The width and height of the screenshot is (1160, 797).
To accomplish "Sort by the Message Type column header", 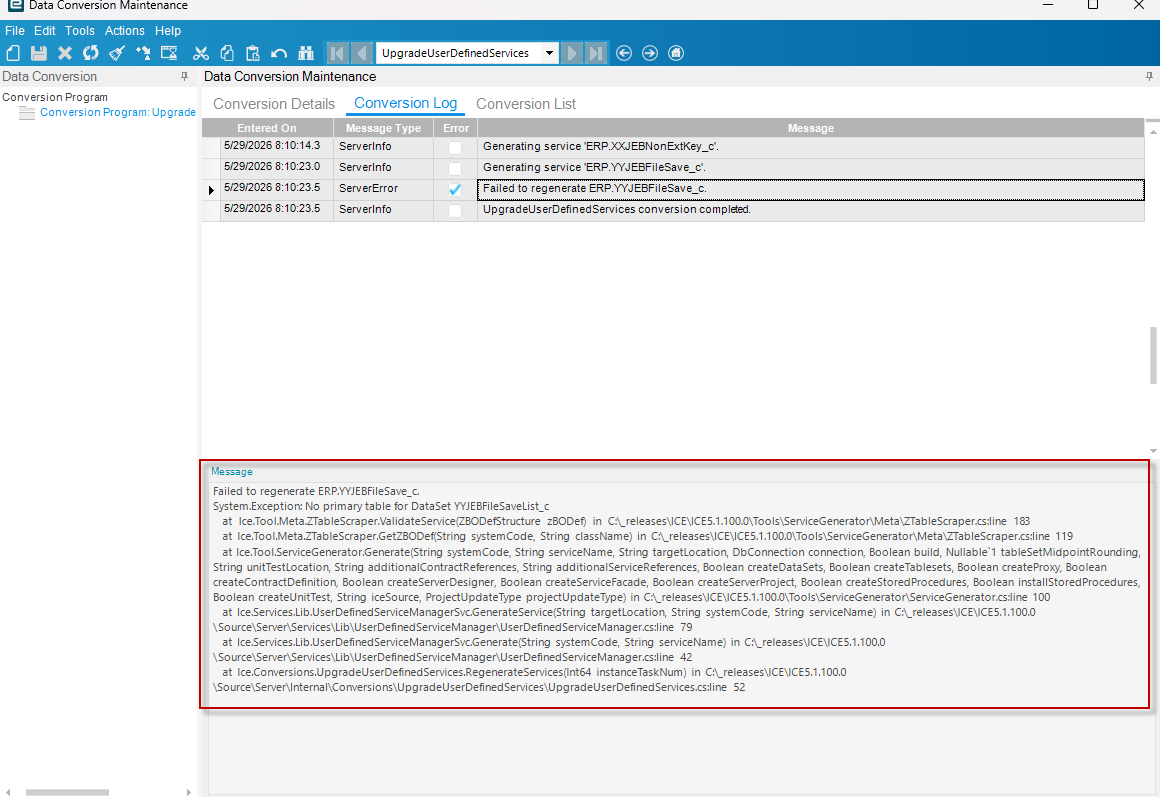I will 383,128.
